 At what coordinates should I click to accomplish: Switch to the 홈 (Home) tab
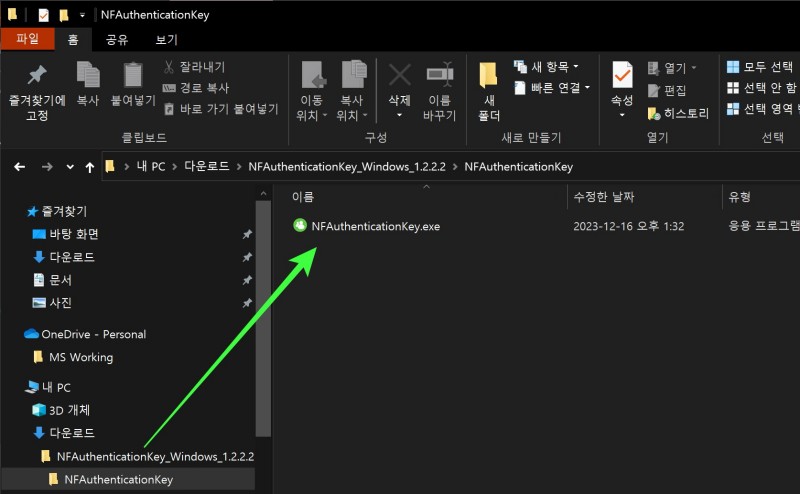(x=73, y=40)
